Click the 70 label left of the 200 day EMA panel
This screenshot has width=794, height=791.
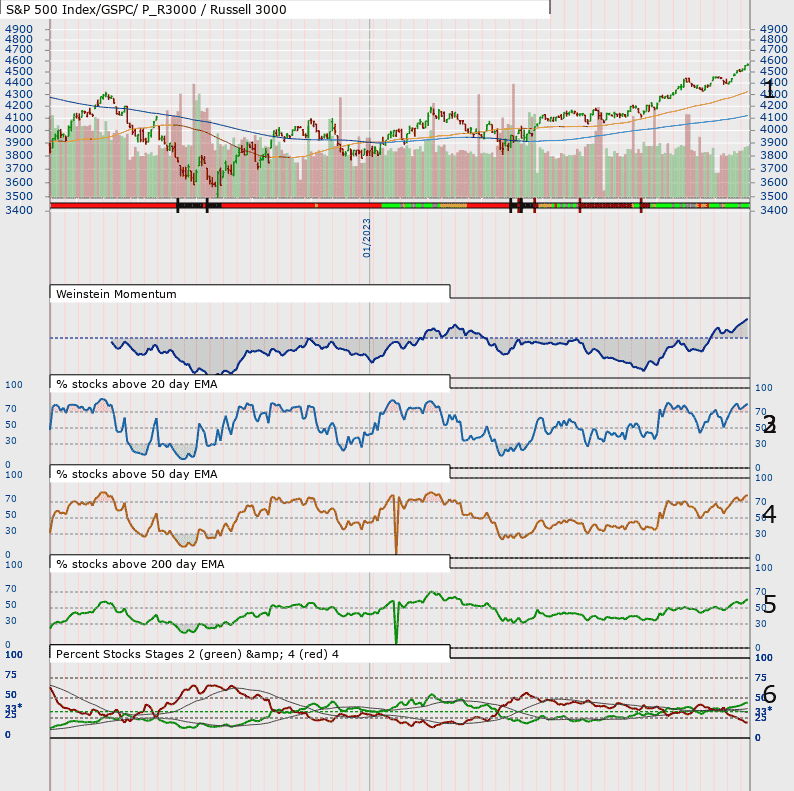(11, 589)
